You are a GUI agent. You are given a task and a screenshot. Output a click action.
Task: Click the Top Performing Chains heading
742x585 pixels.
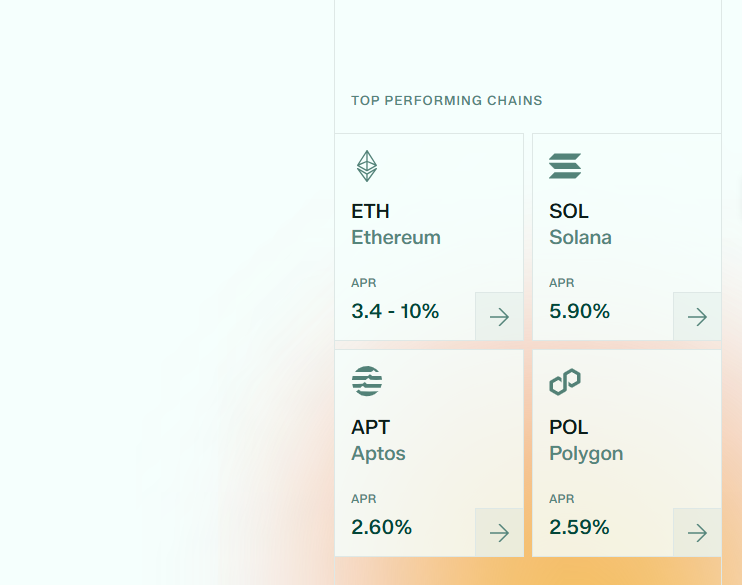(446, 101)
